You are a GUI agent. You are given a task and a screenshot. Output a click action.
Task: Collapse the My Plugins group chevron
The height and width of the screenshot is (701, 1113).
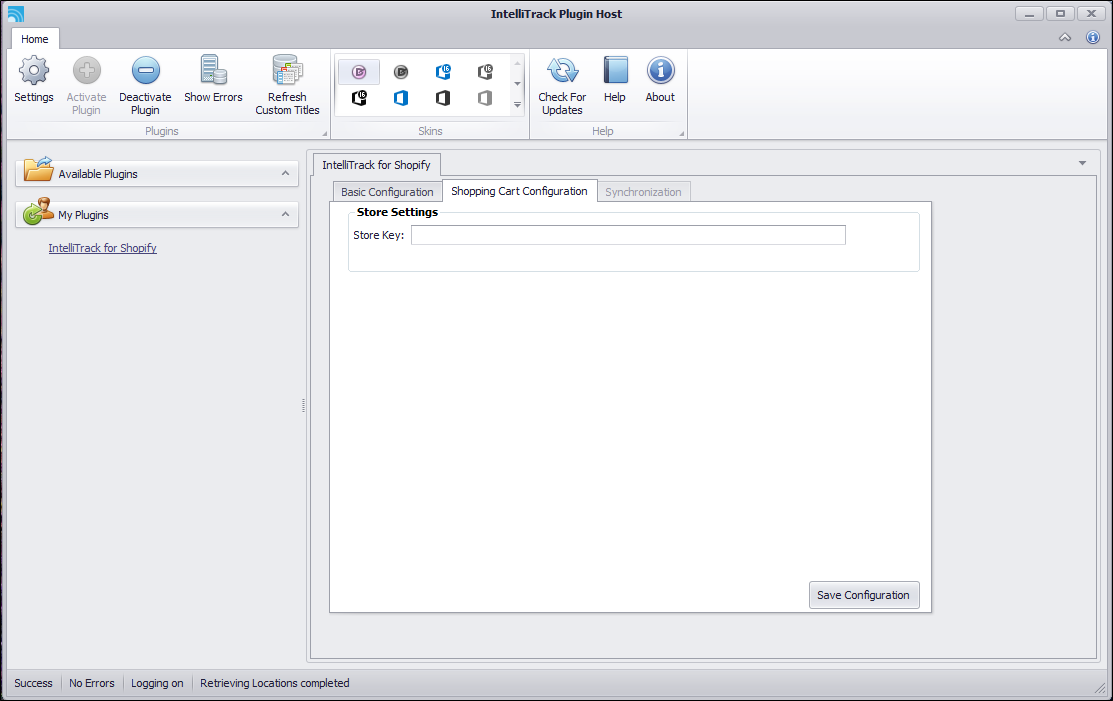click(x=285, y=214)
